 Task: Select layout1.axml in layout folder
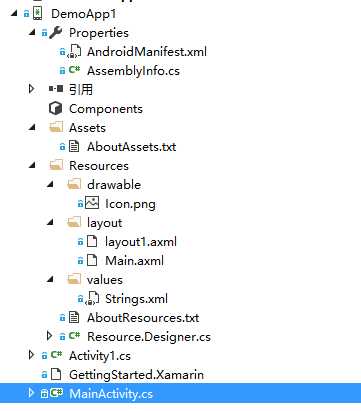141,241
